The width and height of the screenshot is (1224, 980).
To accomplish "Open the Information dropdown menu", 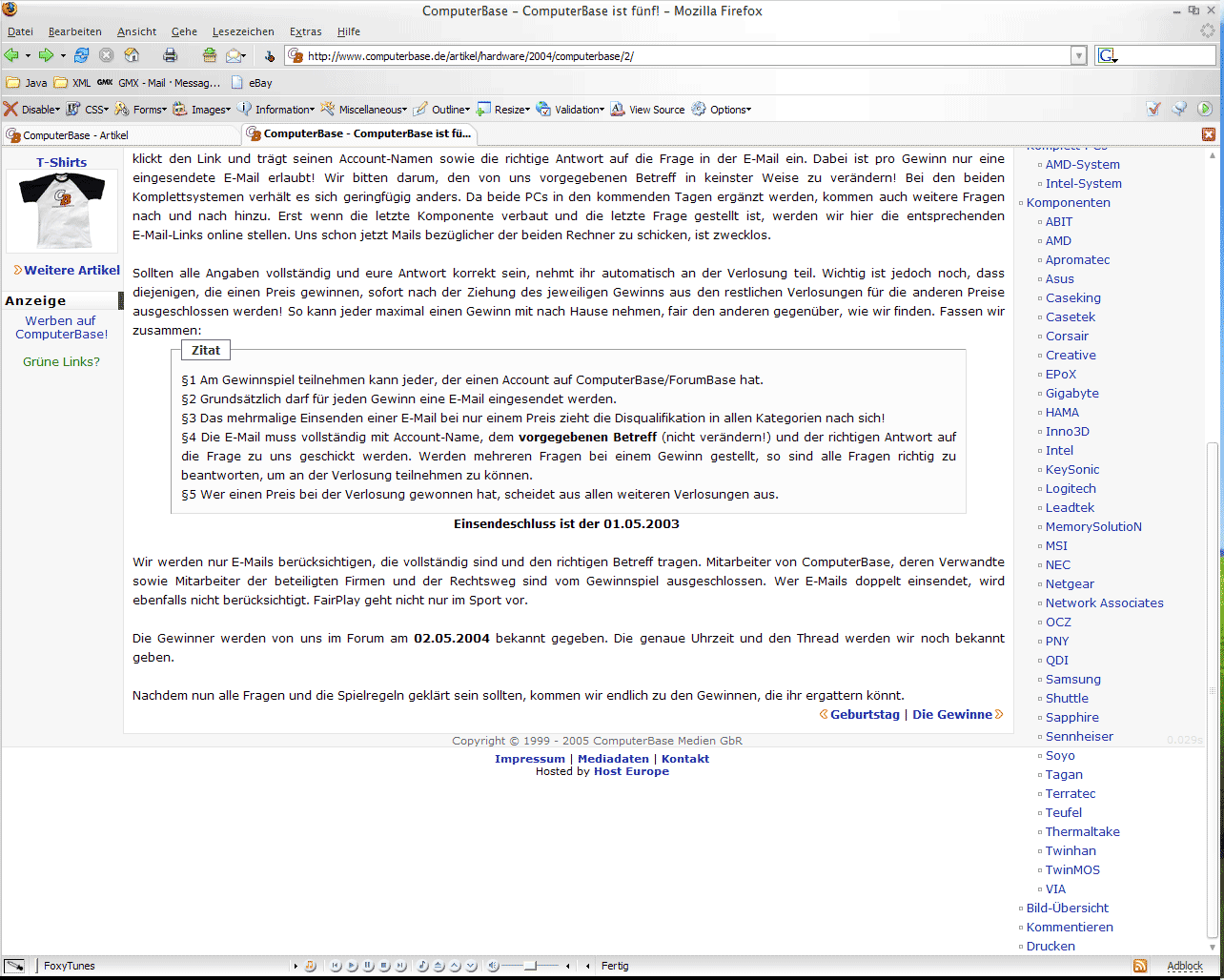I will coord(275,110).
